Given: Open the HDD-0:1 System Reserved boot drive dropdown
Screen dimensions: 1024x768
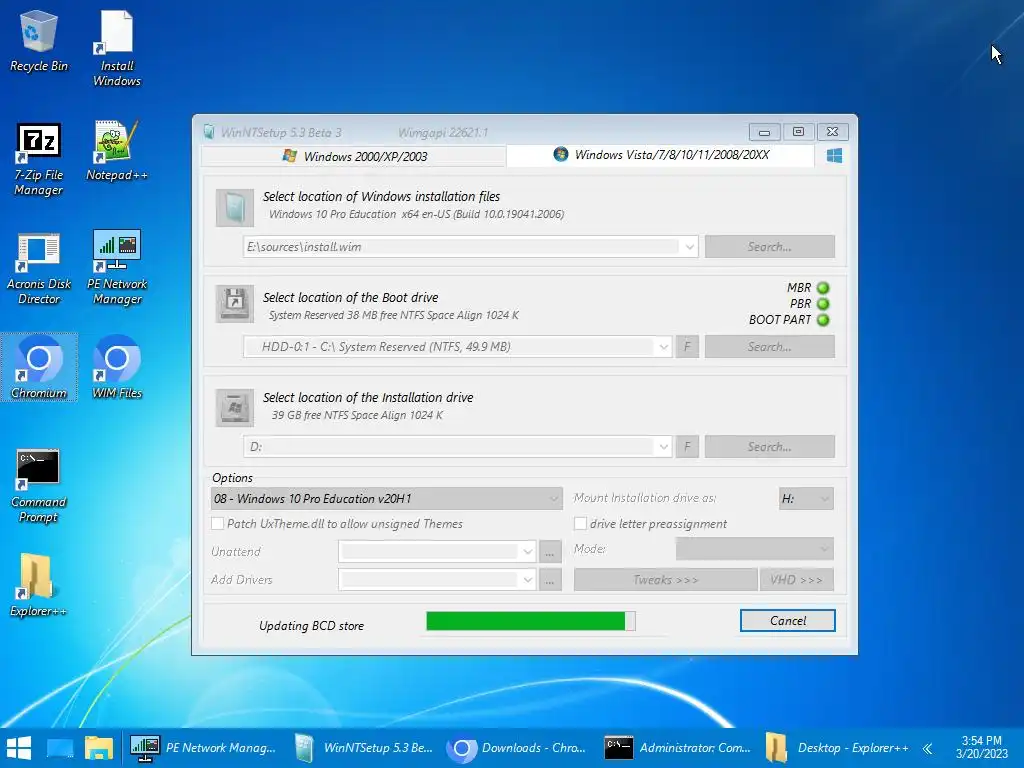Looking at the screenshot, I should [664, 347].
